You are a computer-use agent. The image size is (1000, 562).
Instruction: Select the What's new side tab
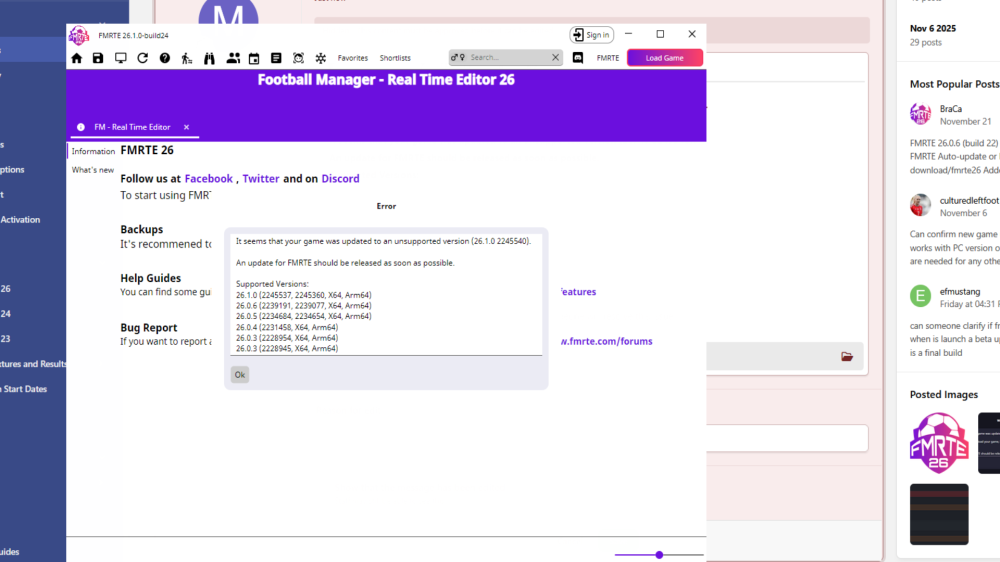coord(93,170)
